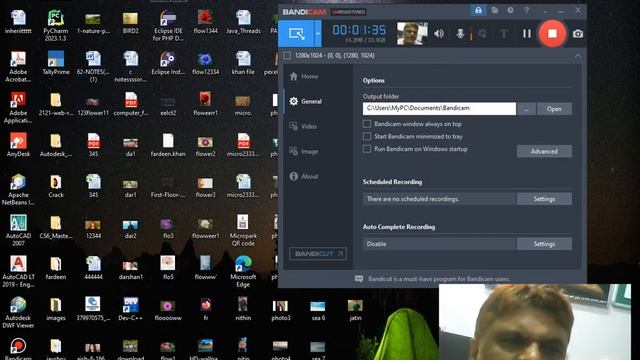640x360 pixels.
Task: Open About tab in Bandicam
Action: (304, 176)
